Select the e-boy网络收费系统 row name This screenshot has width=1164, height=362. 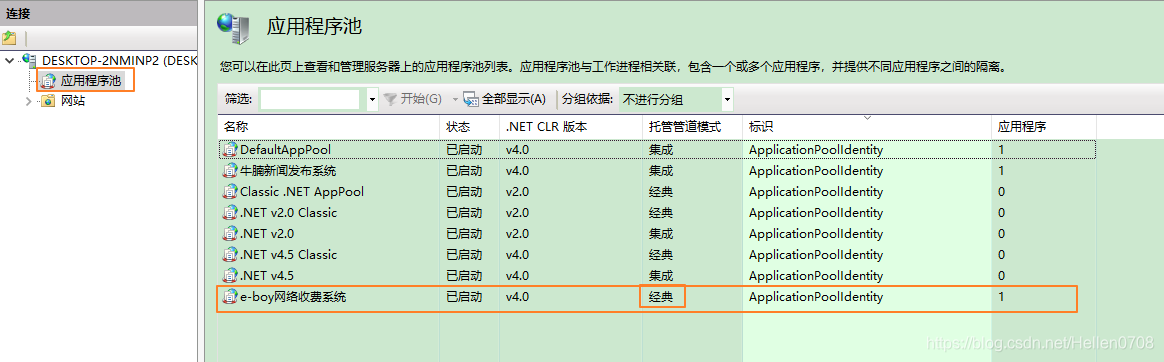pos(293,297)
